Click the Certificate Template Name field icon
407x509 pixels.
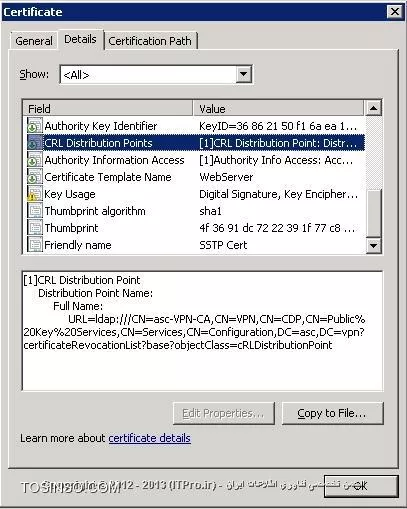(35, 177)
